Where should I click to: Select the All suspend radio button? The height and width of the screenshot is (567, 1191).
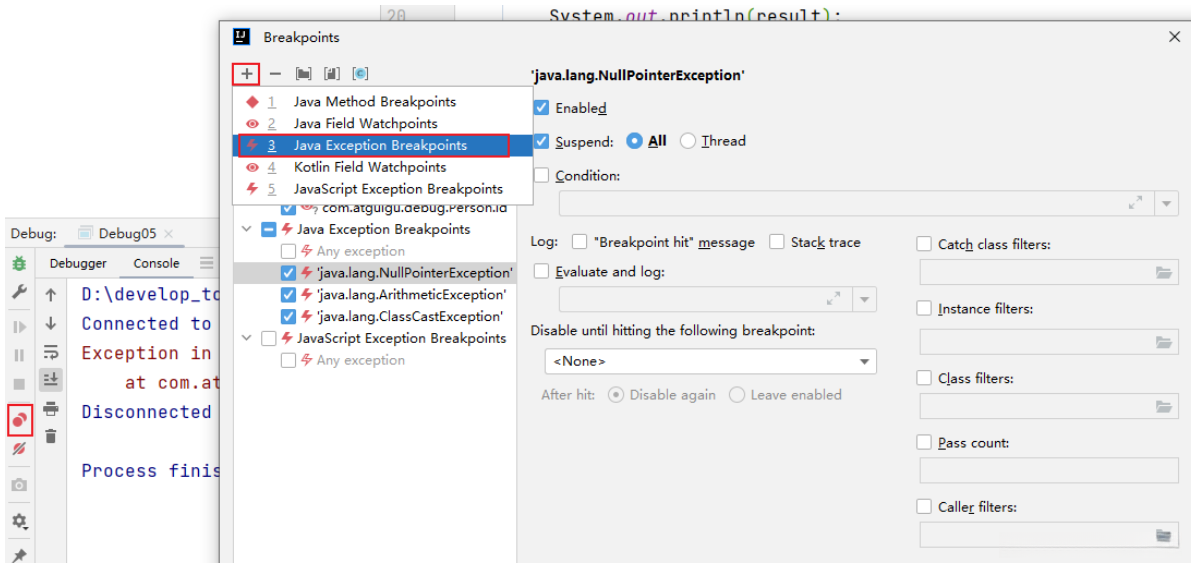click(633, 141)
